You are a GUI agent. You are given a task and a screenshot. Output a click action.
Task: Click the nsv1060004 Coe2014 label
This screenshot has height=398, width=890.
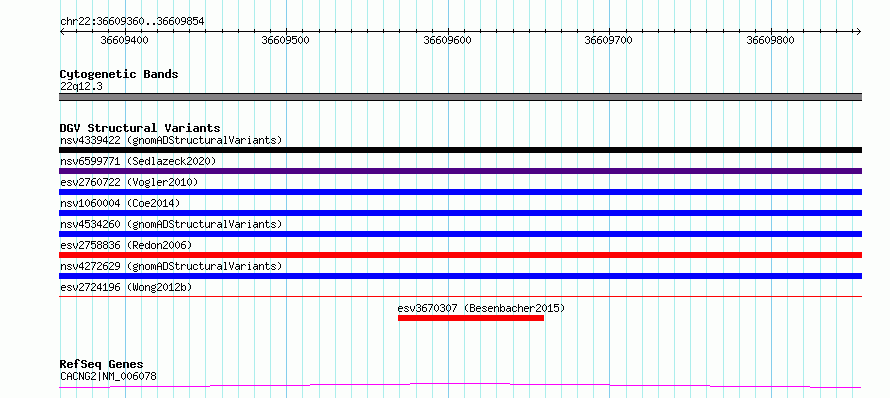tap(120, 203)
